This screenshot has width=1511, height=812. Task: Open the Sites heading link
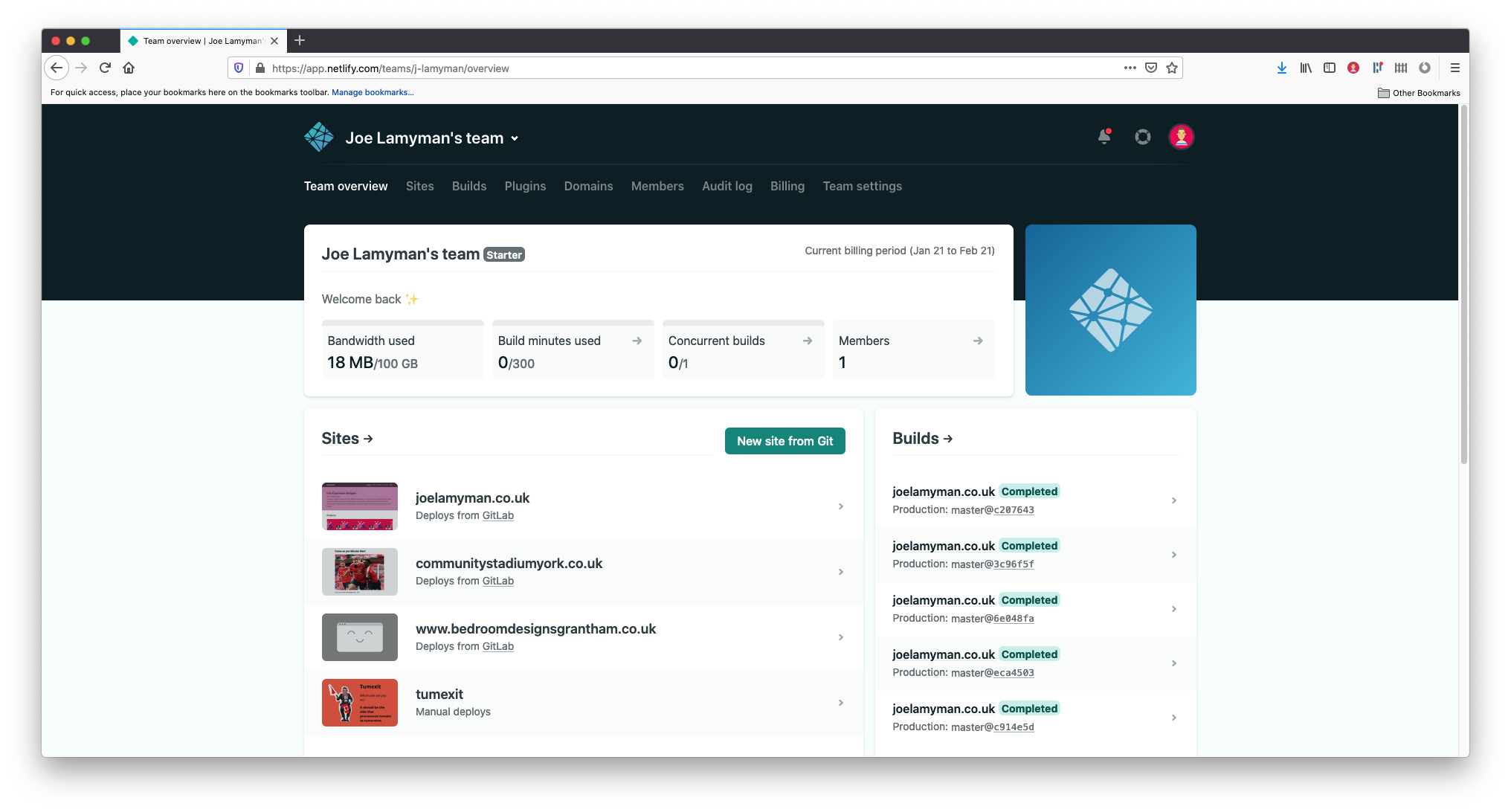(347, 439)
